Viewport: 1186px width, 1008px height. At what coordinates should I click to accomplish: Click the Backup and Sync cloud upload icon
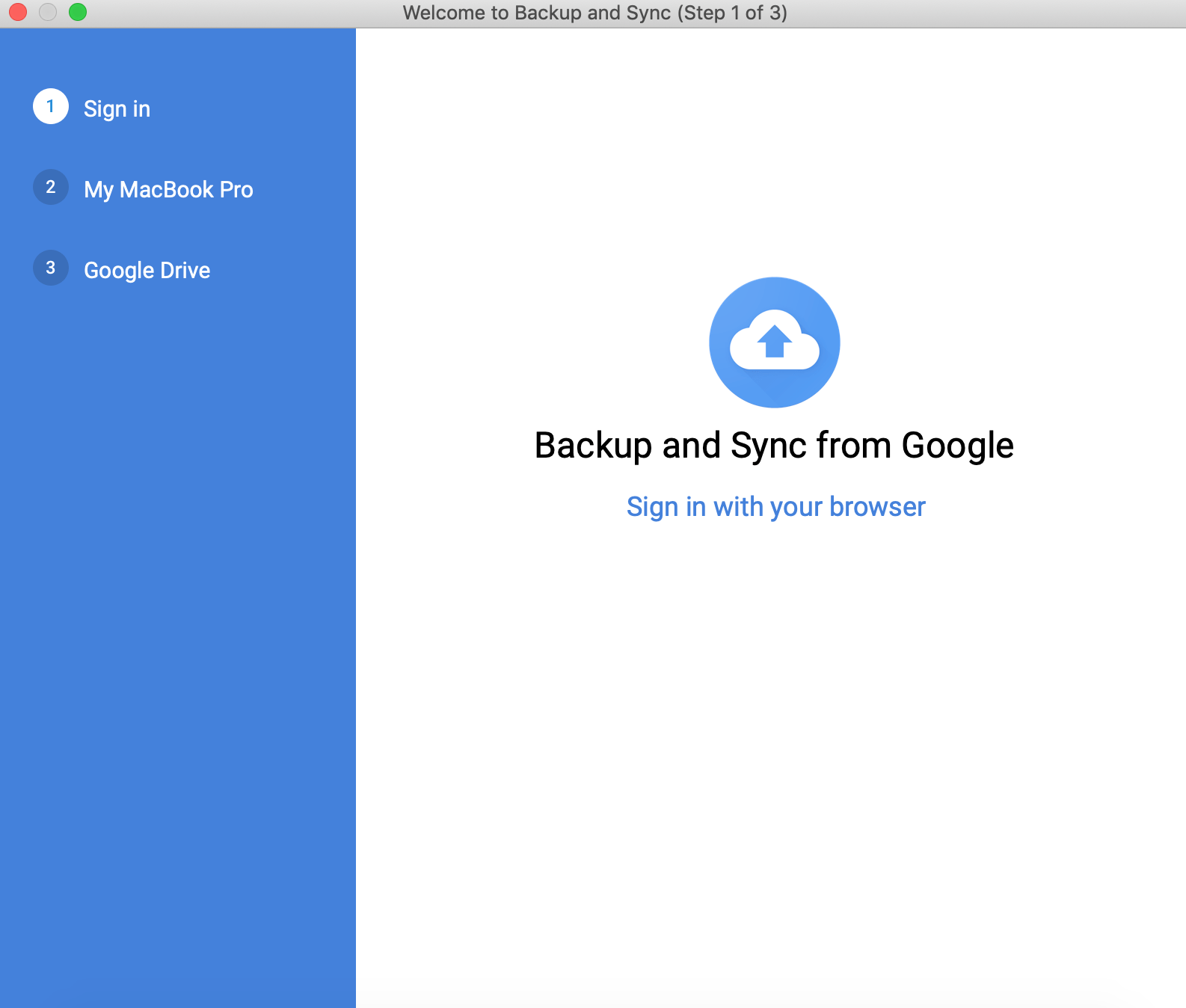[775, 342]
